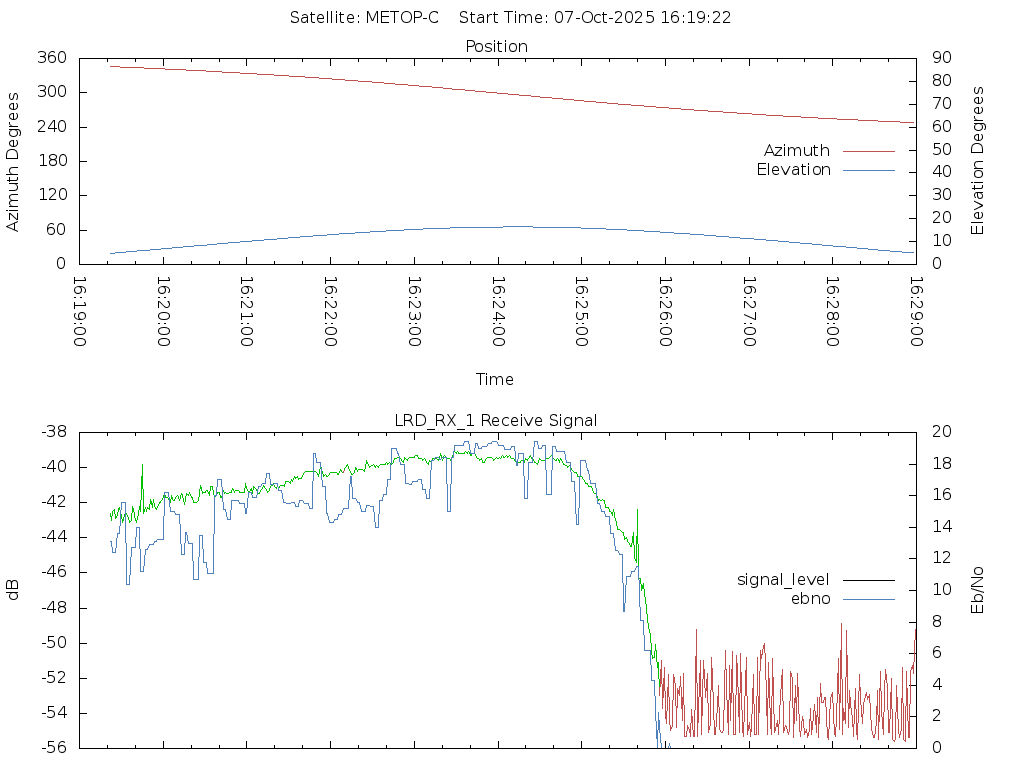The height and width of the screenshot is (768, 1024).
Task: Click the Azimuth legend red line sample
Action: point(868,151)
